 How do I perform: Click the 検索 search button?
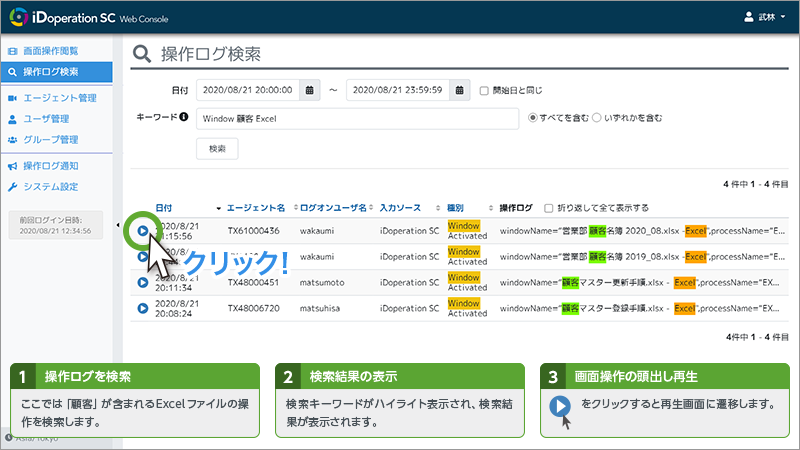click(217, 149)
